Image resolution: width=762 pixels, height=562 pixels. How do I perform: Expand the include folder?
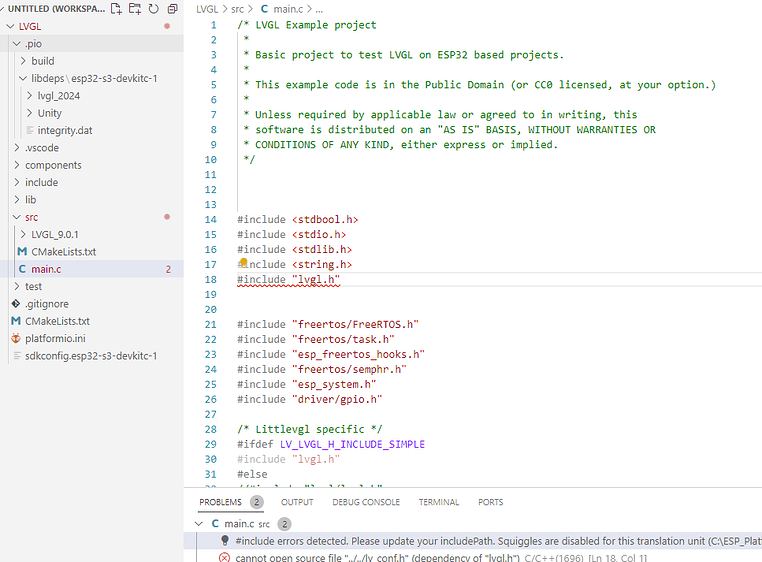(x=17, y=182)
